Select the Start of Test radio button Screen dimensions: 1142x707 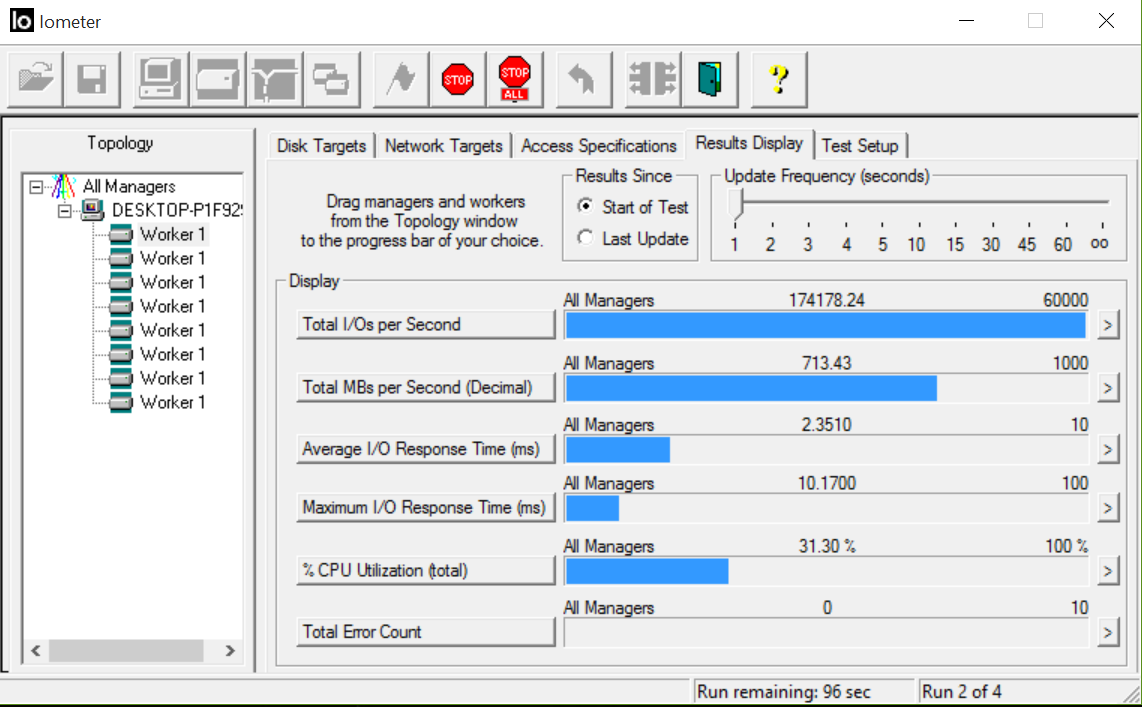tap(585, 207)
